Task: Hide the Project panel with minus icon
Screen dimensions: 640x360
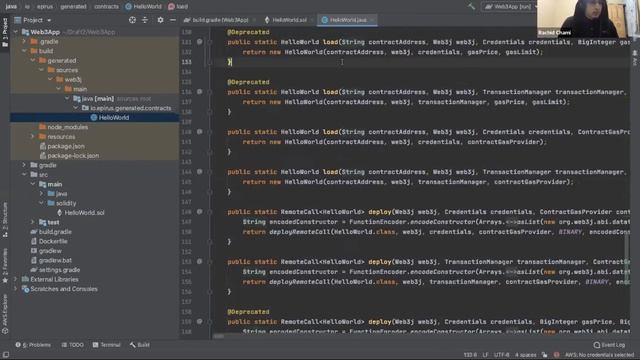Action: [173, 20]
